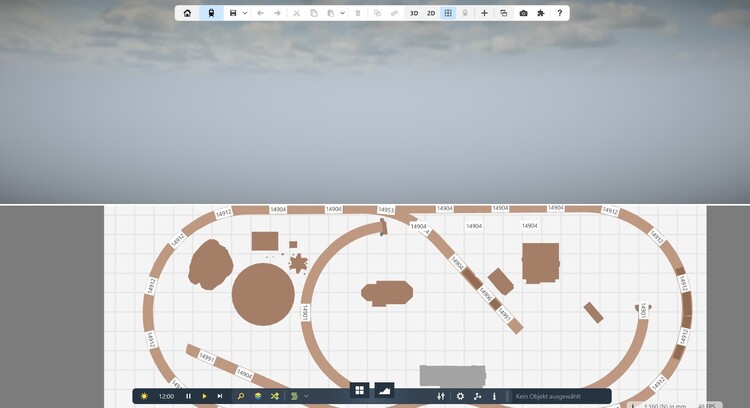Screen dimensions: 750x408
Task: Click the sliders adjust icon in bottom bar
Action: pyautogui.click(x=441, y=396)
